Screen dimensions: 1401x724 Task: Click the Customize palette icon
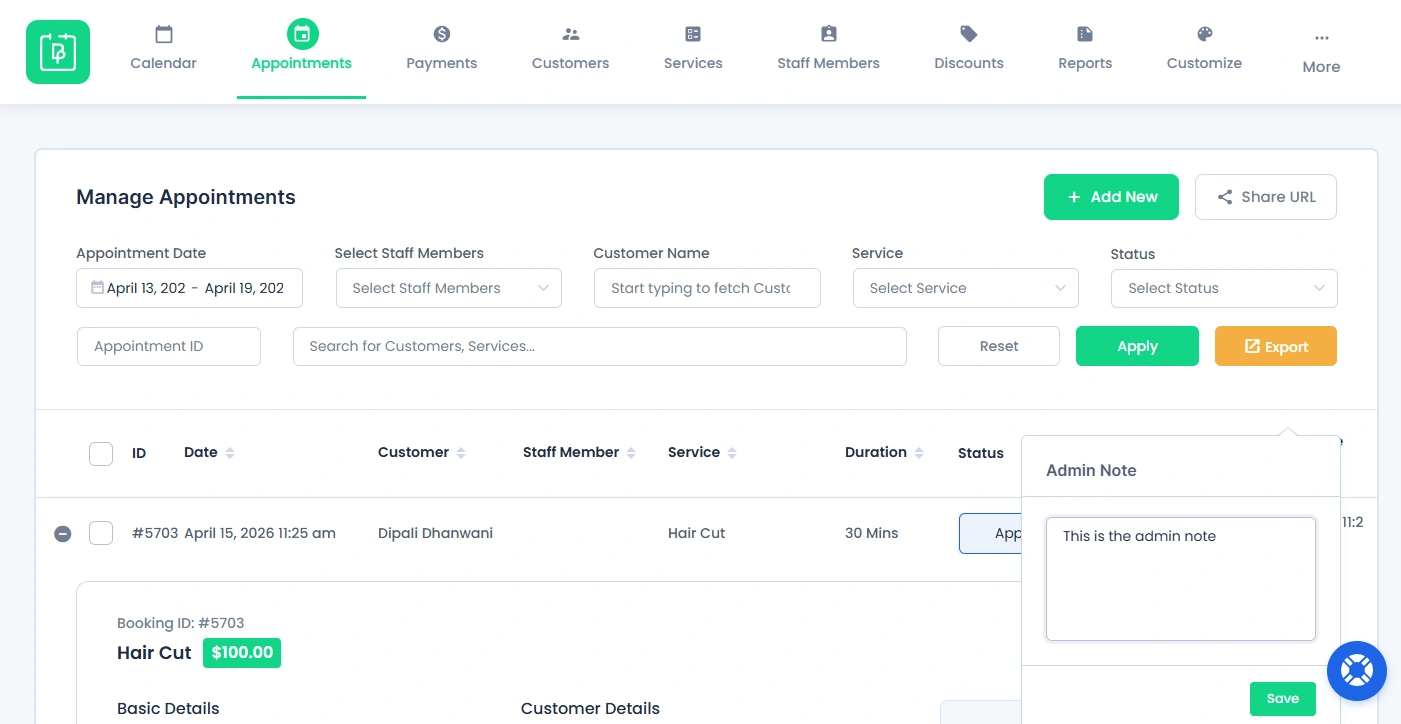click(x=1205, y=34)
